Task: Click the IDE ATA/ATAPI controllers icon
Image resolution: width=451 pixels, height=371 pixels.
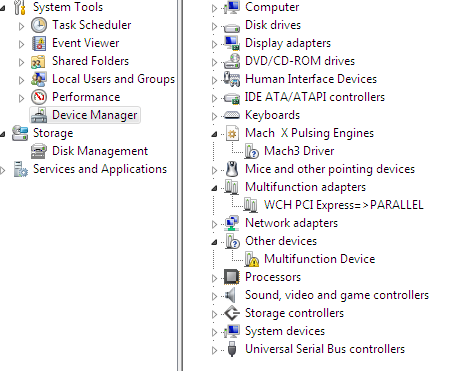Action: pos(232,98)
